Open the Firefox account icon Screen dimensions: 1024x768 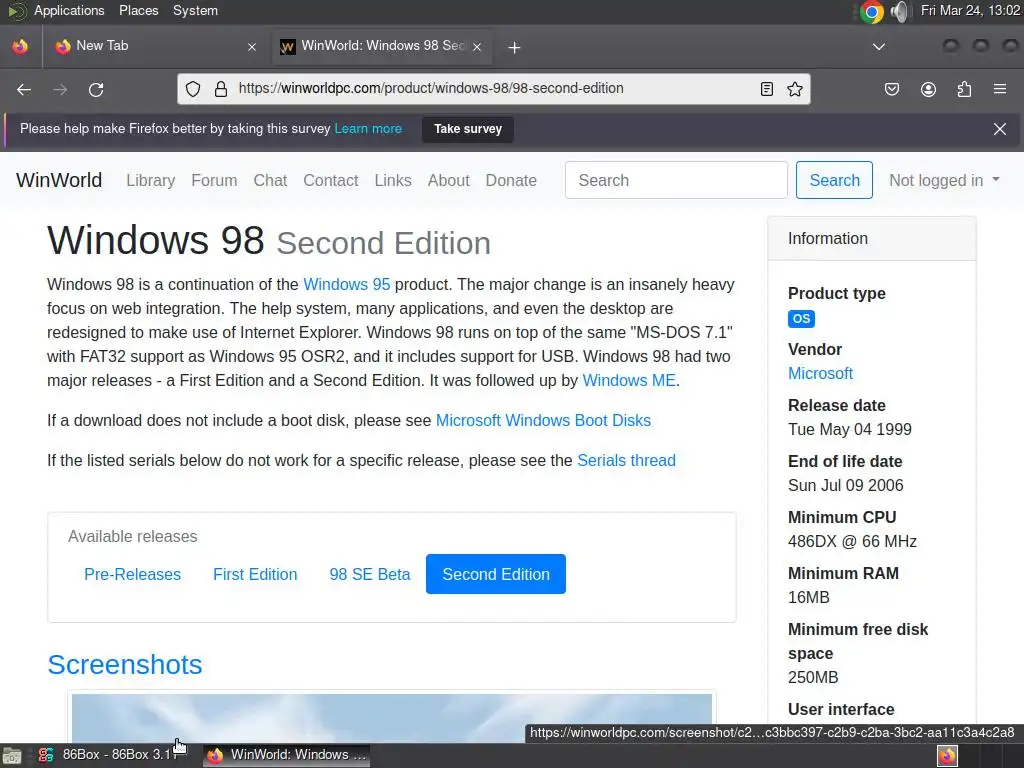pos(928,89)
